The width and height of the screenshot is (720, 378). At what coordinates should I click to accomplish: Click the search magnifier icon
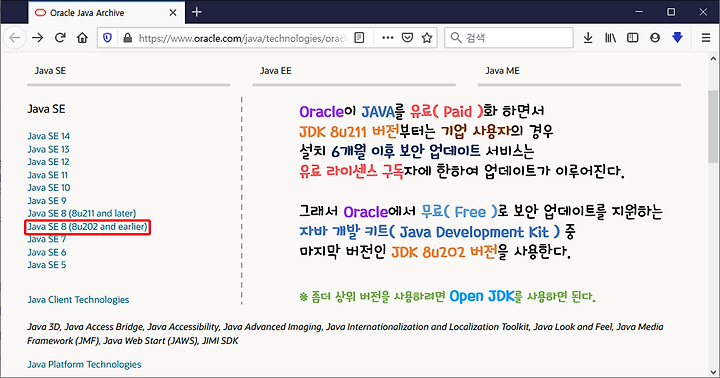coord(456,38)
